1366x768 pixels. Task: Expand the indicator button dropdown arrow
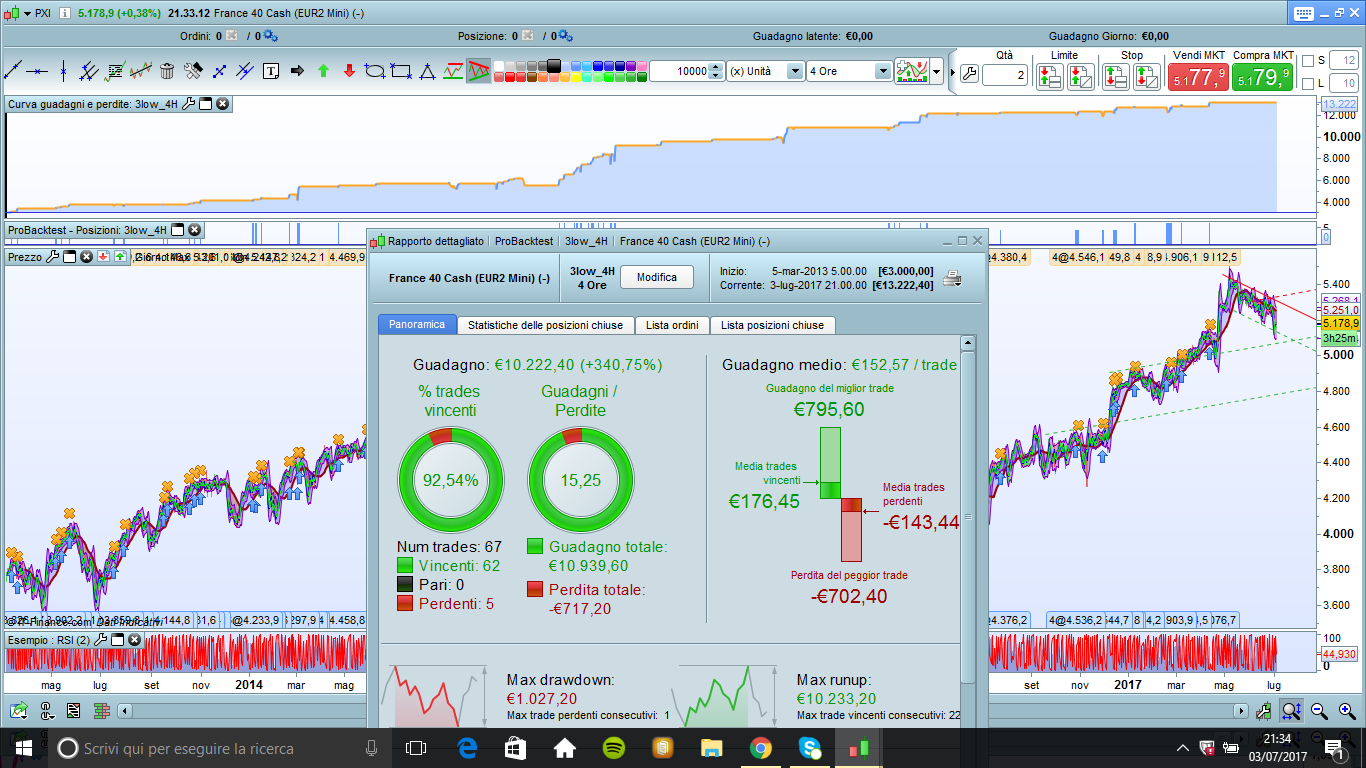[x=937, y=72]
